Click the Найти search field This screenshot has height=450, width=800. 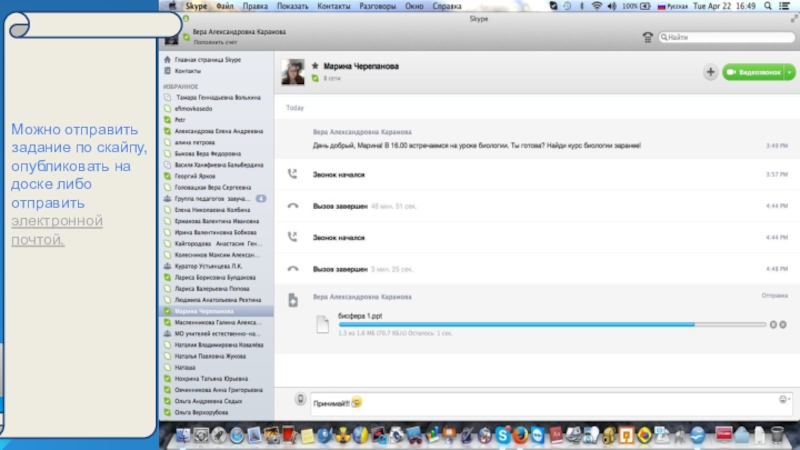click(725, 37)
